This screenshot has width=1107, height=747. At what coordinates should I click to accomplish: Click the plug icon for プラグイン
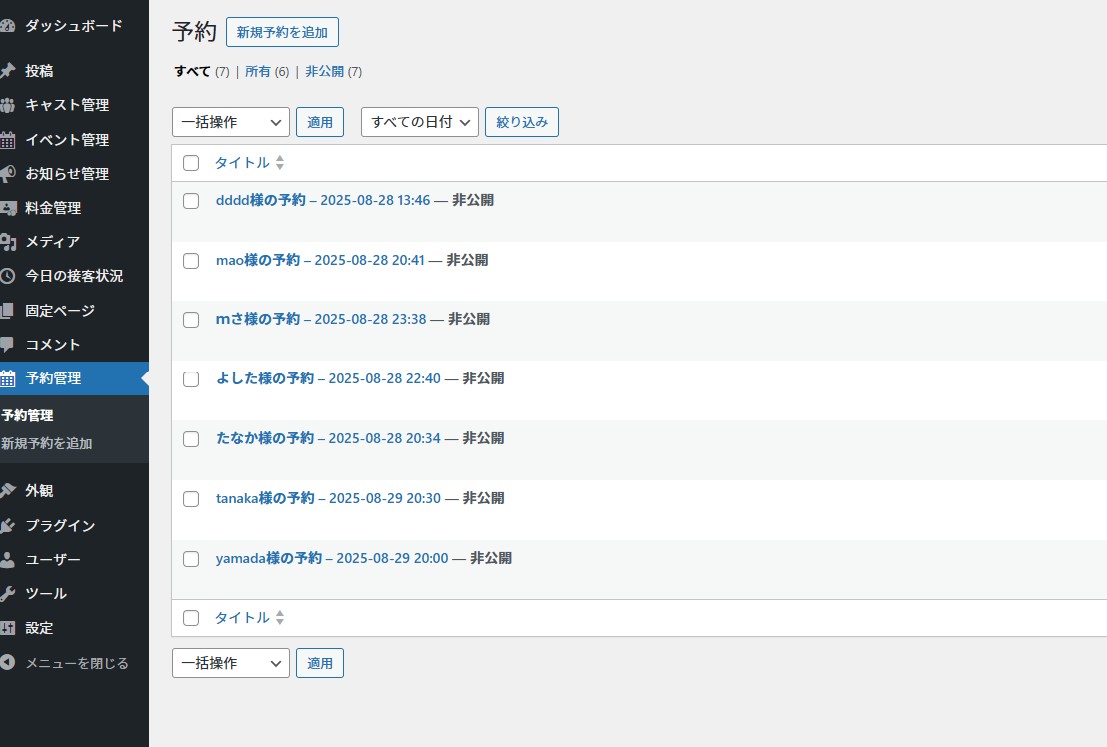tap(8, 526)
